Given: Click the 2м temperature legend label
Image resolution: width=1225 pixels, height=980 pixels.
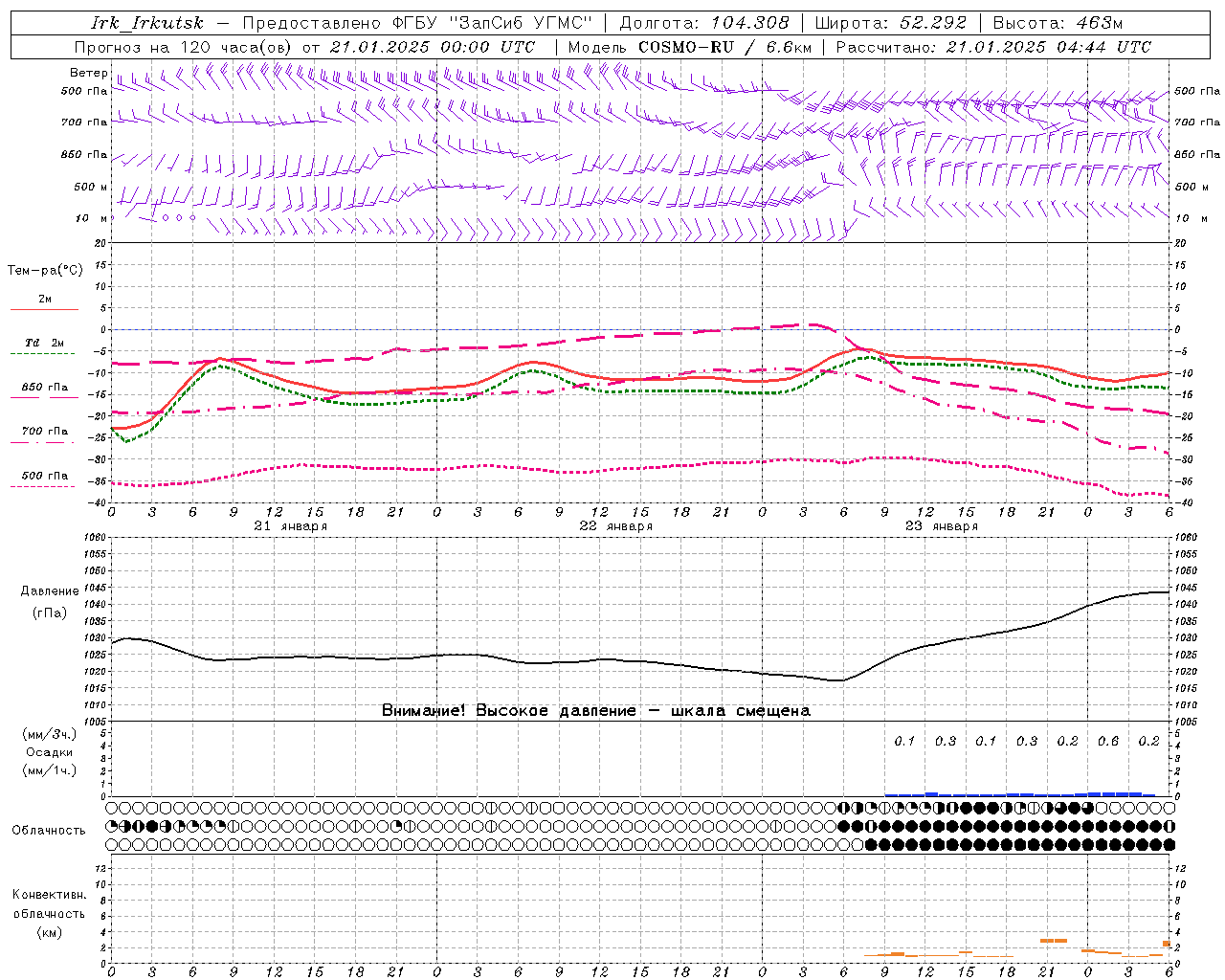Looking at the screenshot, I should click(45, 300).
